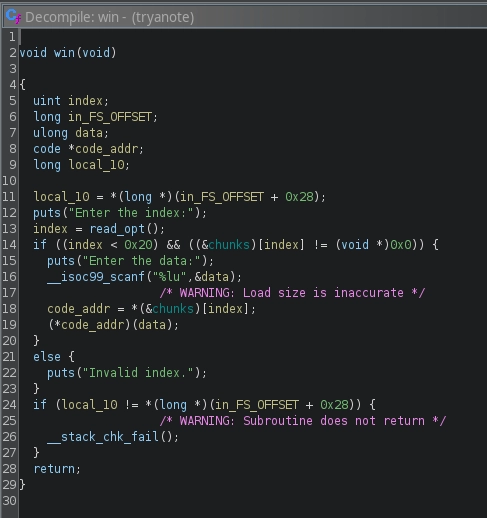
Task: Select the 0x20 constant in the condition
Action: pyautogui.click(x=138, y=245)
